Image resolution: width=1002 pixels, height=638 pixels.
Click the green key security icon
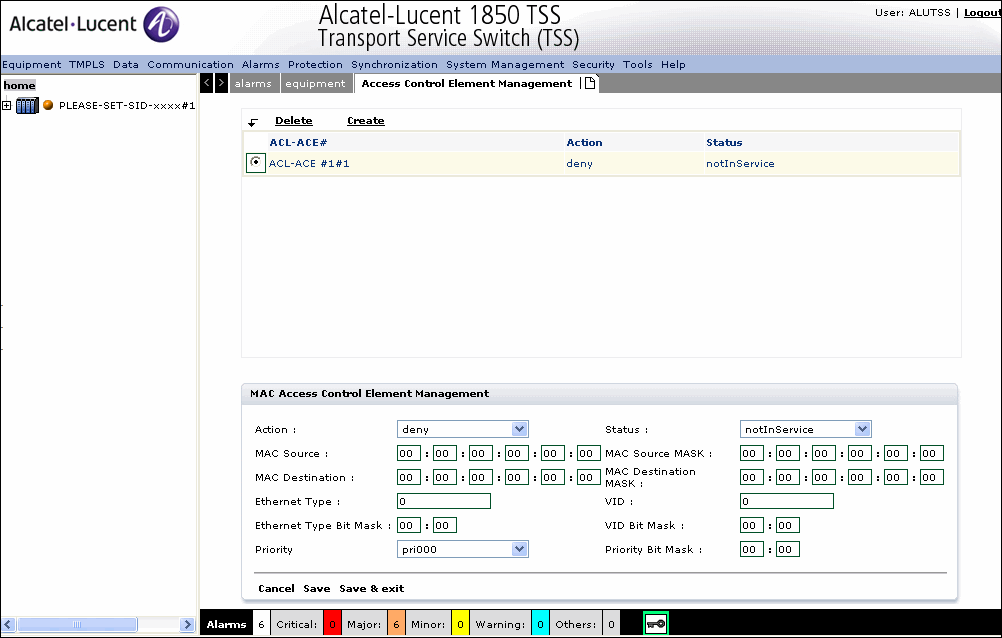click(x=656, y=624)
